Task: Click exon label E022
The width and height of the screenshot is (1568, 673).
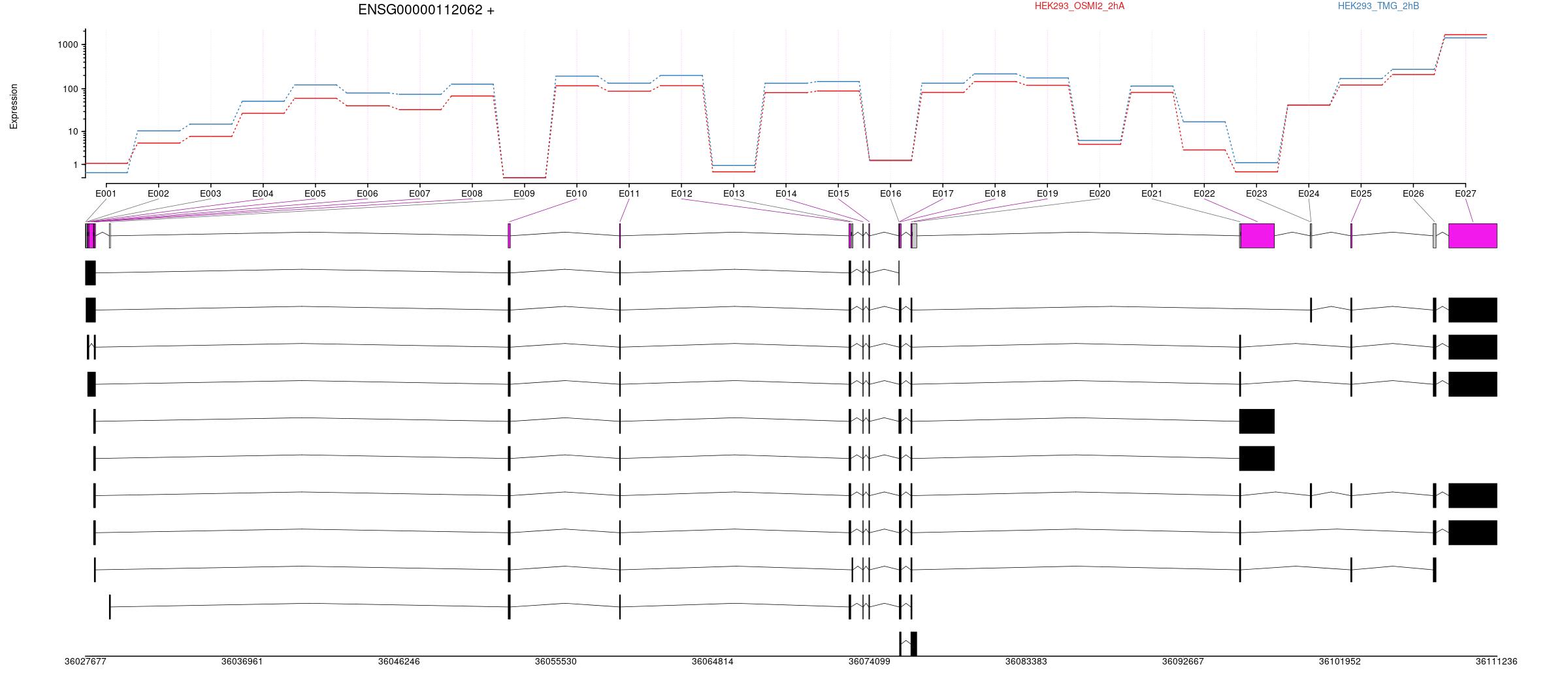Action: [x=1204, y=193]
